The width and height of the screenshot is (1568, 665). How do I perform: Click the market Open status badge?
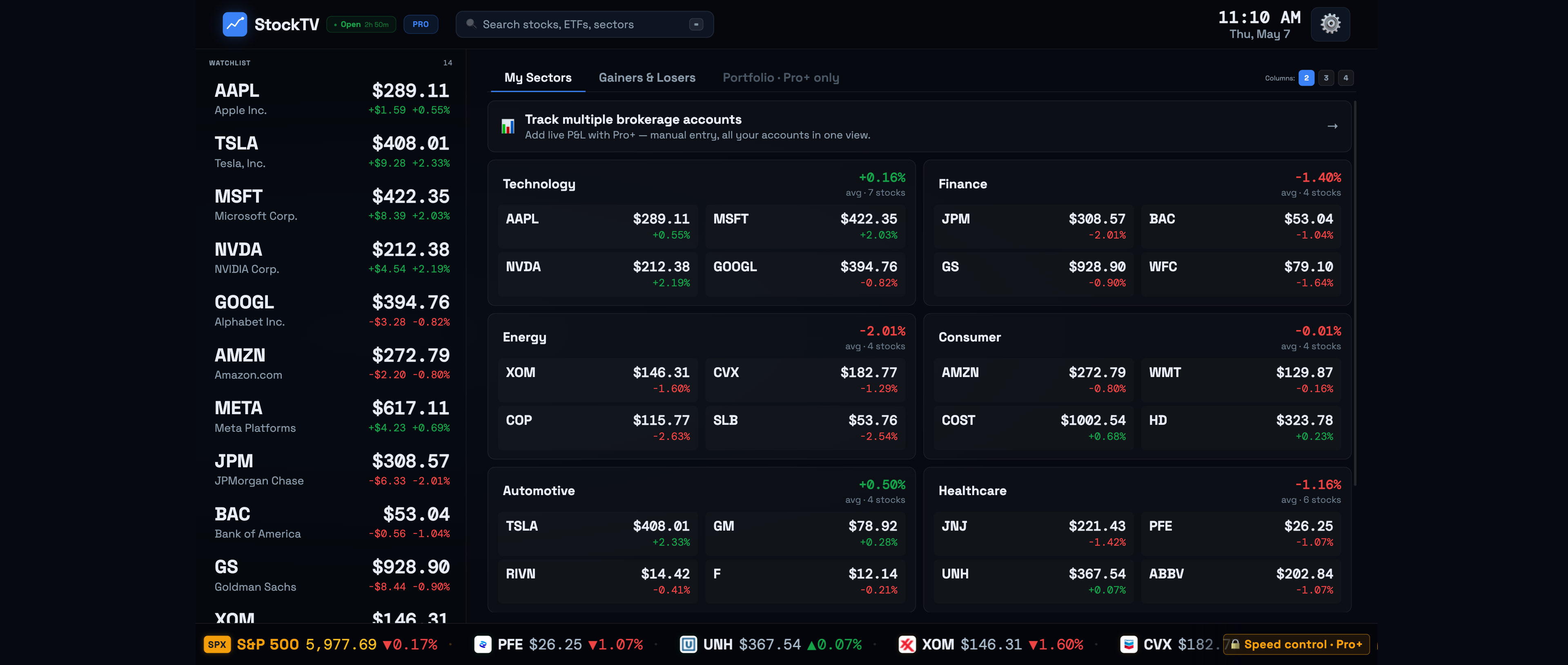pos(361,25)
